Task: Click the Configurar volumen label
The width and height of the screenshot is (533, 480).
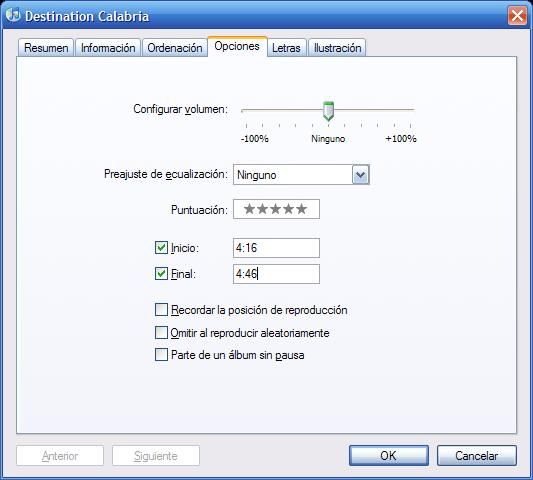Action: click(180, 109)
